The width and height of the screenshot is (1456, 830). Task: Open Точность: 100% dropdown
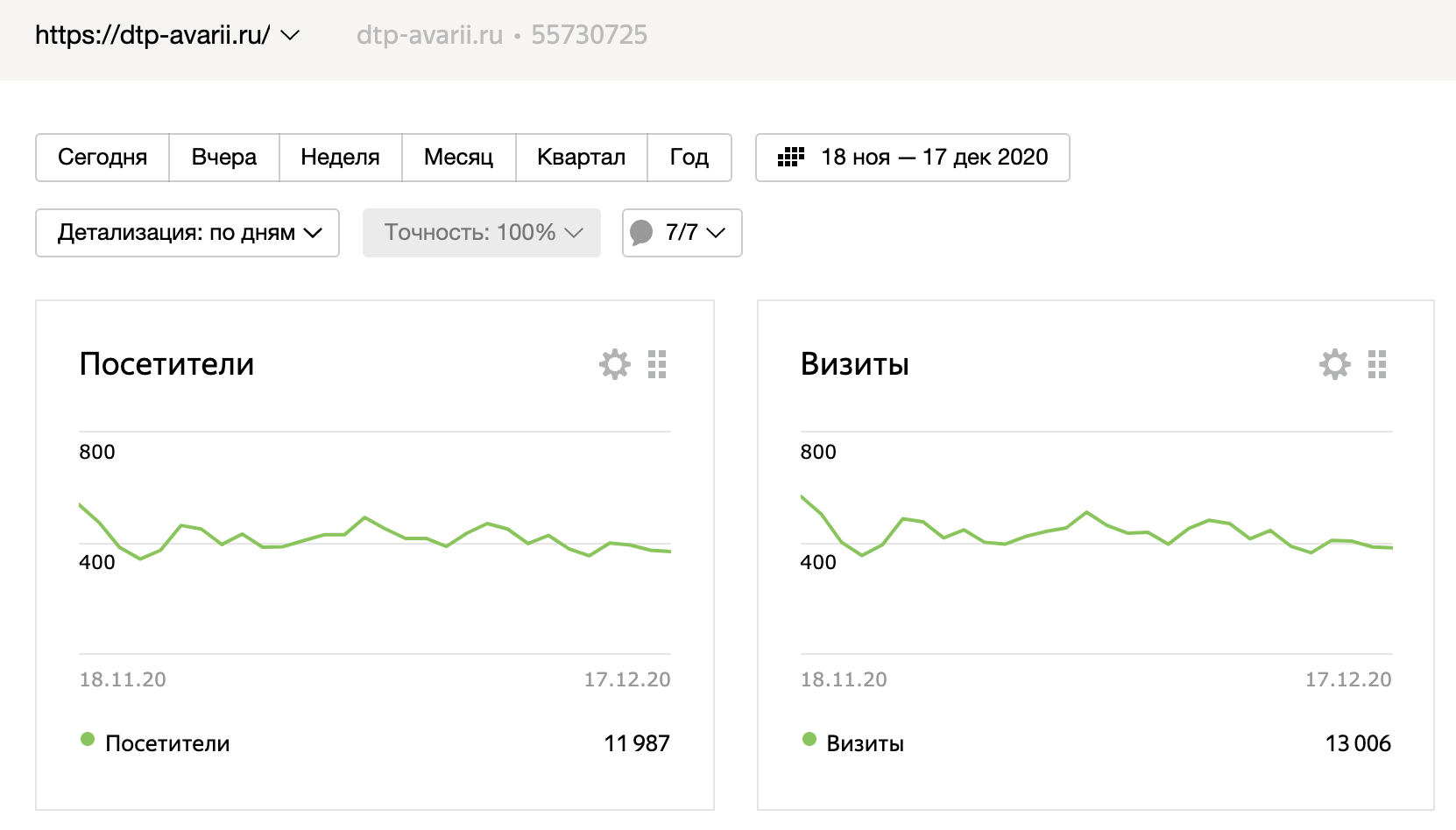[482, 233]
